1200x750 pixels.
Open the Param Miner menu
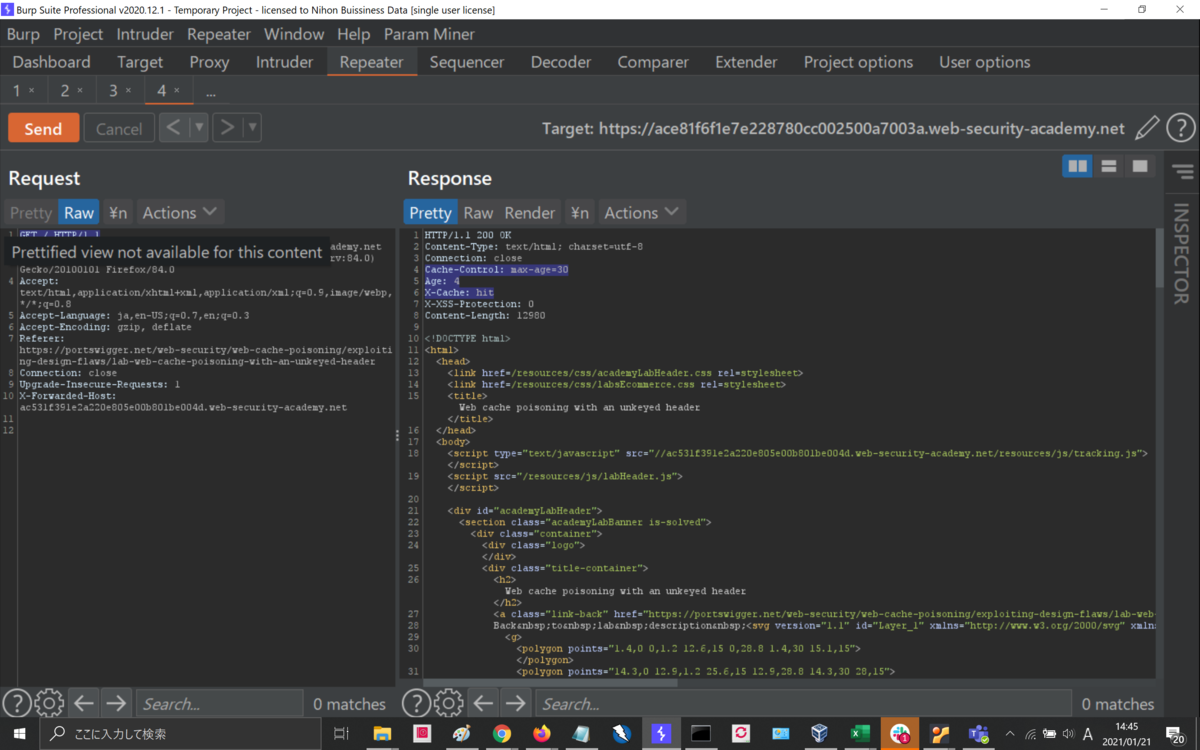[429, 34]
